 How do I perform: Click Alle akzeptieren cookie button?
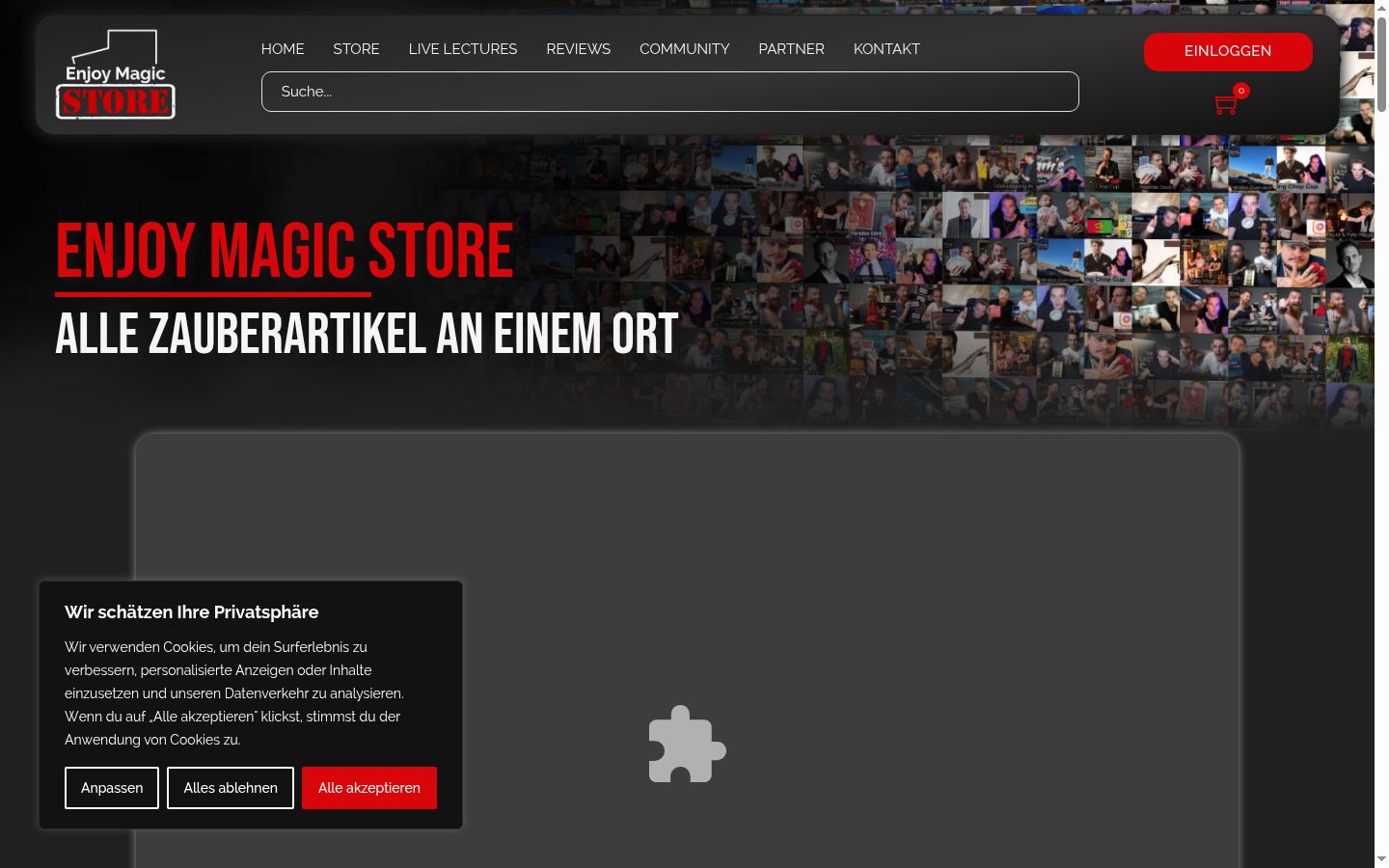point(369,788)
